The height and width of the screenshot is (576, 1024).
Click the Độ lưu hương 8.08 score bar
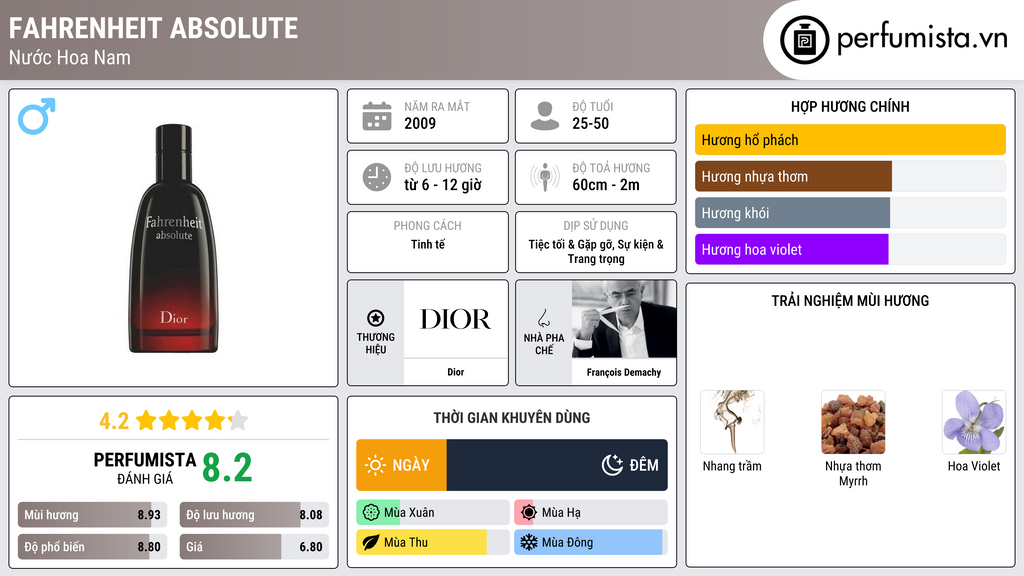pos(254,515)
